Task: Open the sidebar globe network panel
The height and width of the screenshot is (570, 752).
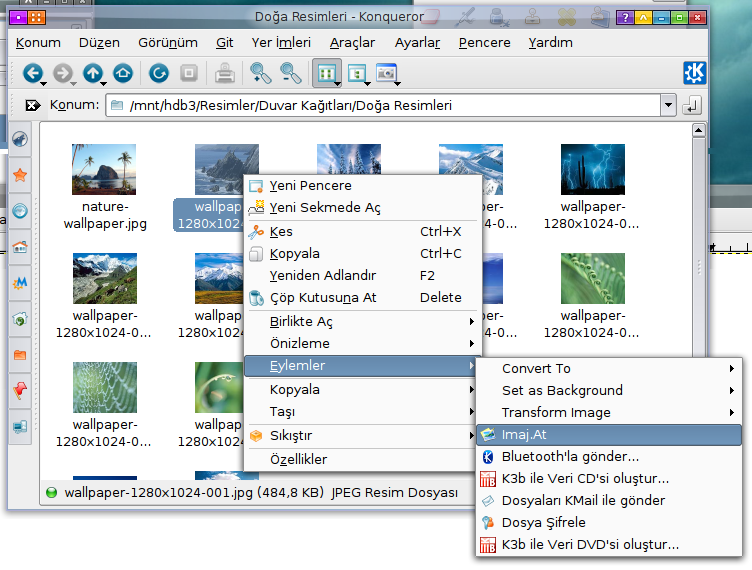Action: (x=20, y=211)
